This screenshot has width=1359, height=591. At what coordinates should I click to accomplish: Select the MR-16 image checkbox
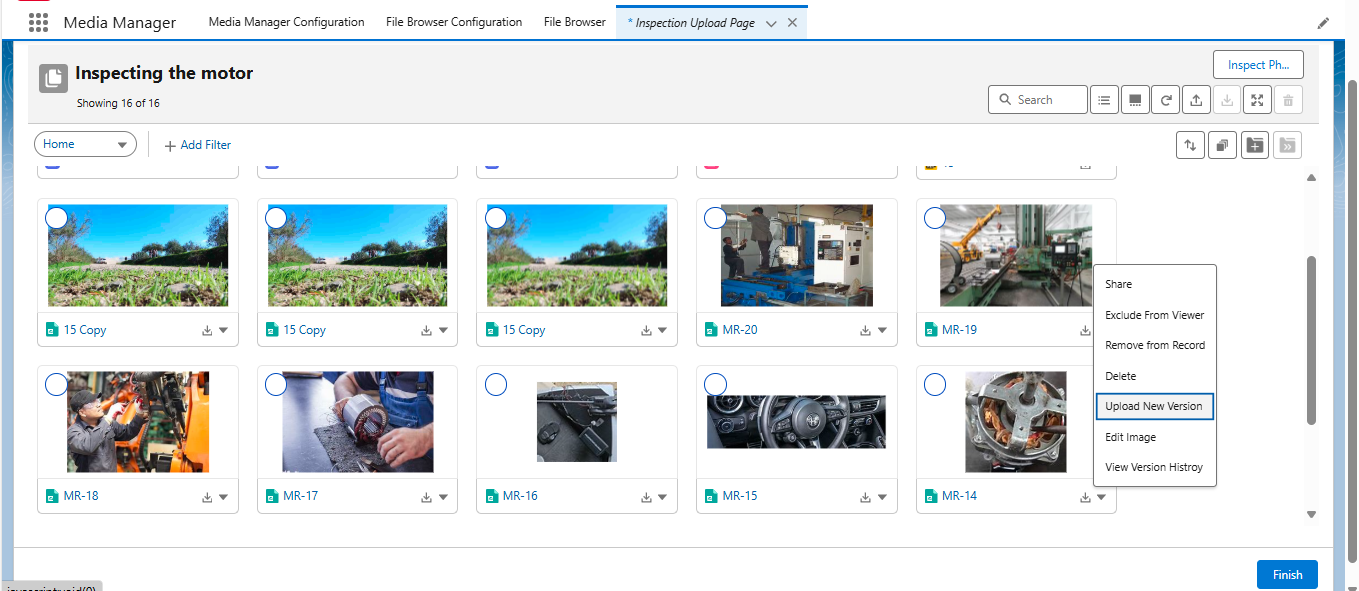[x=496, y=384]
